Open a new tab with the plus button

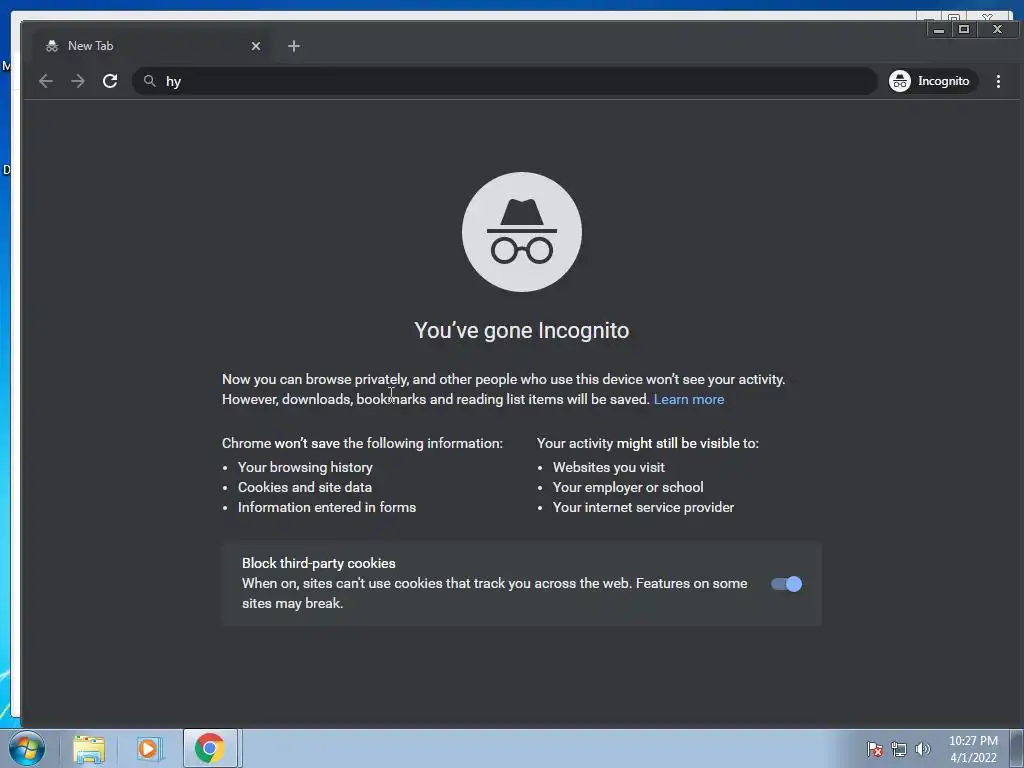[x=294, y=46]
